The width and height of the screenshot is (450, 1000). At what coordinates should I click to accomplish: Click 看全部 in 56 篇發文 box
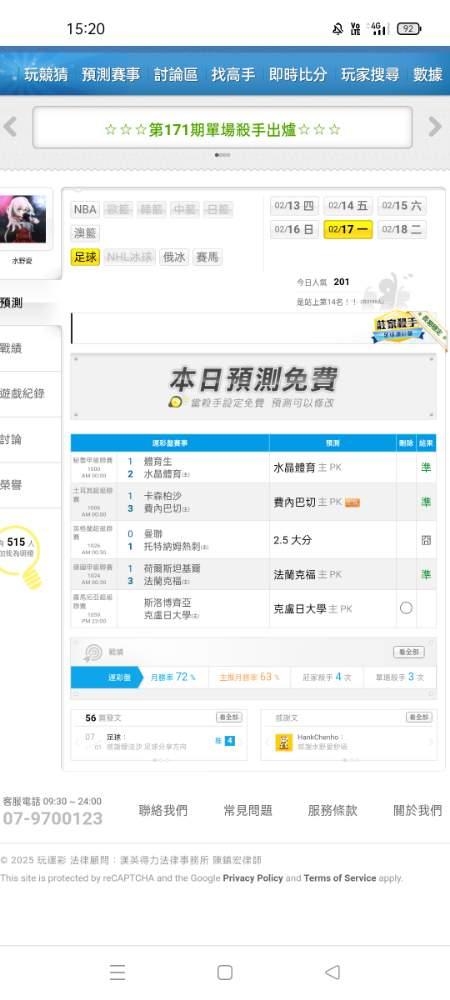229,717
